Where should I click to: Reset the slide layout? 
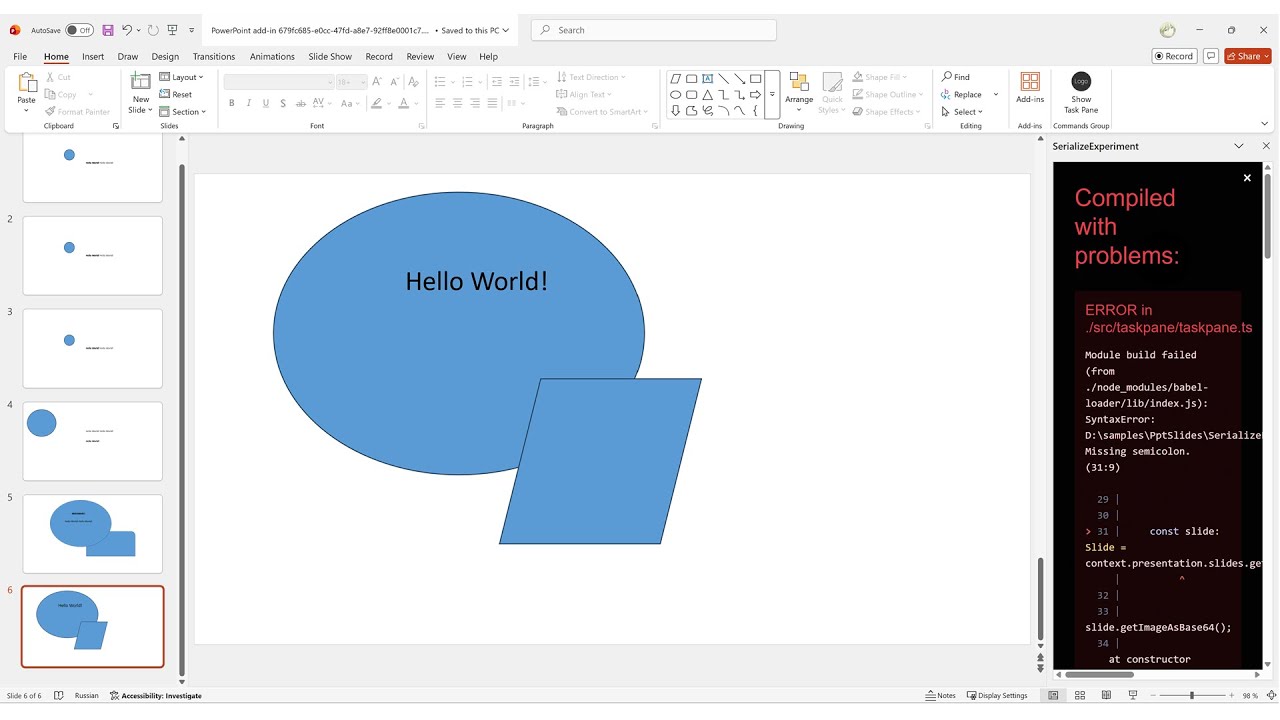pyautogui.click(x=176, y=94)
